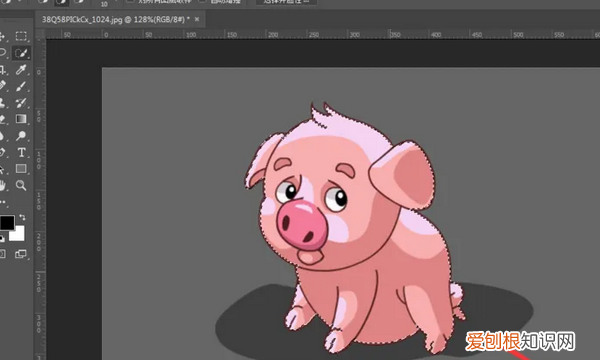Image resolution: width=600 pixels, height=360 pixels.
Task: Choose the highlighted Add to Selection mode
Action: click(61, 3)
